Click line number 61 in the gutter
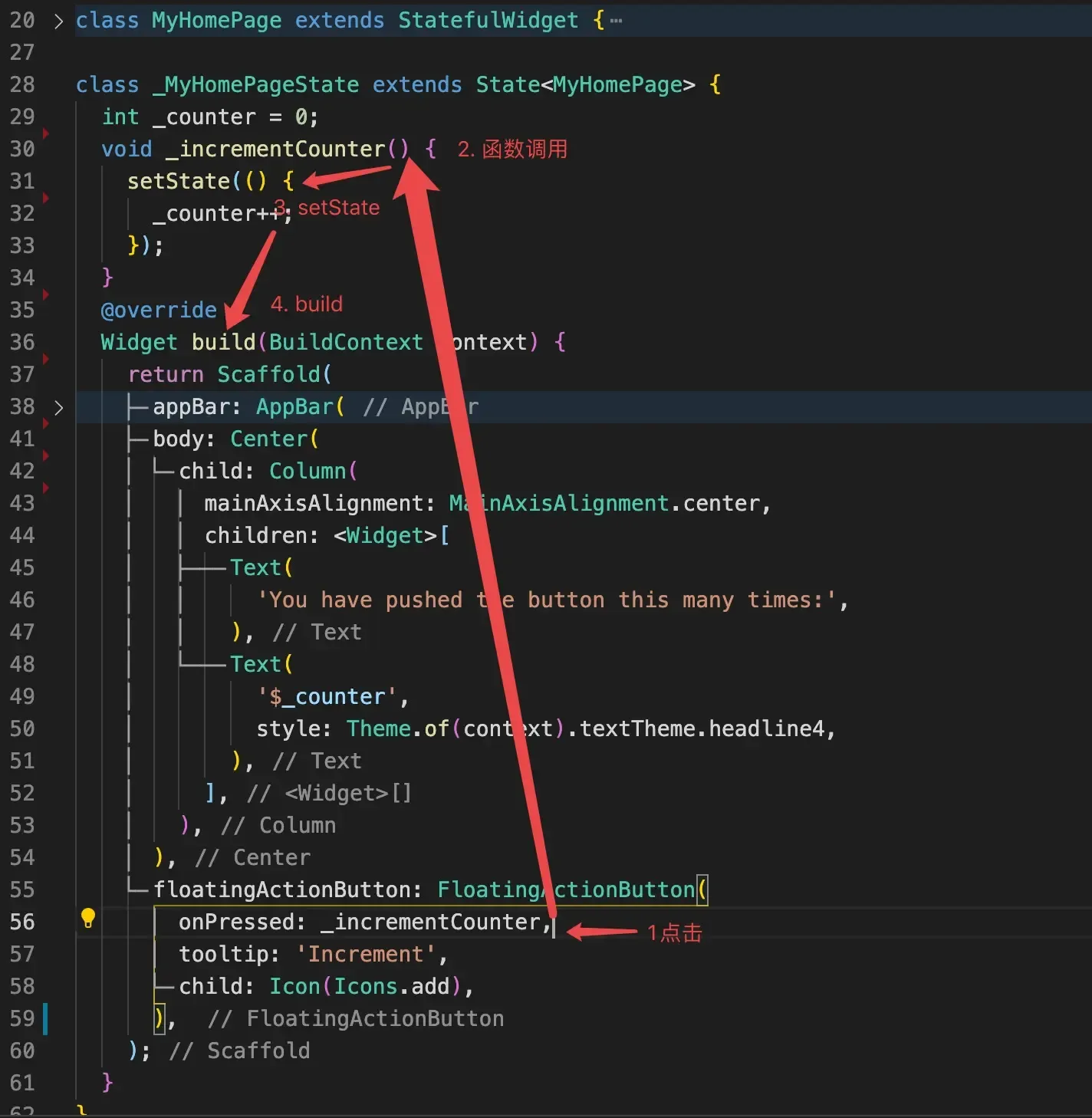 pyautogui.click(x=22, y=1083)
